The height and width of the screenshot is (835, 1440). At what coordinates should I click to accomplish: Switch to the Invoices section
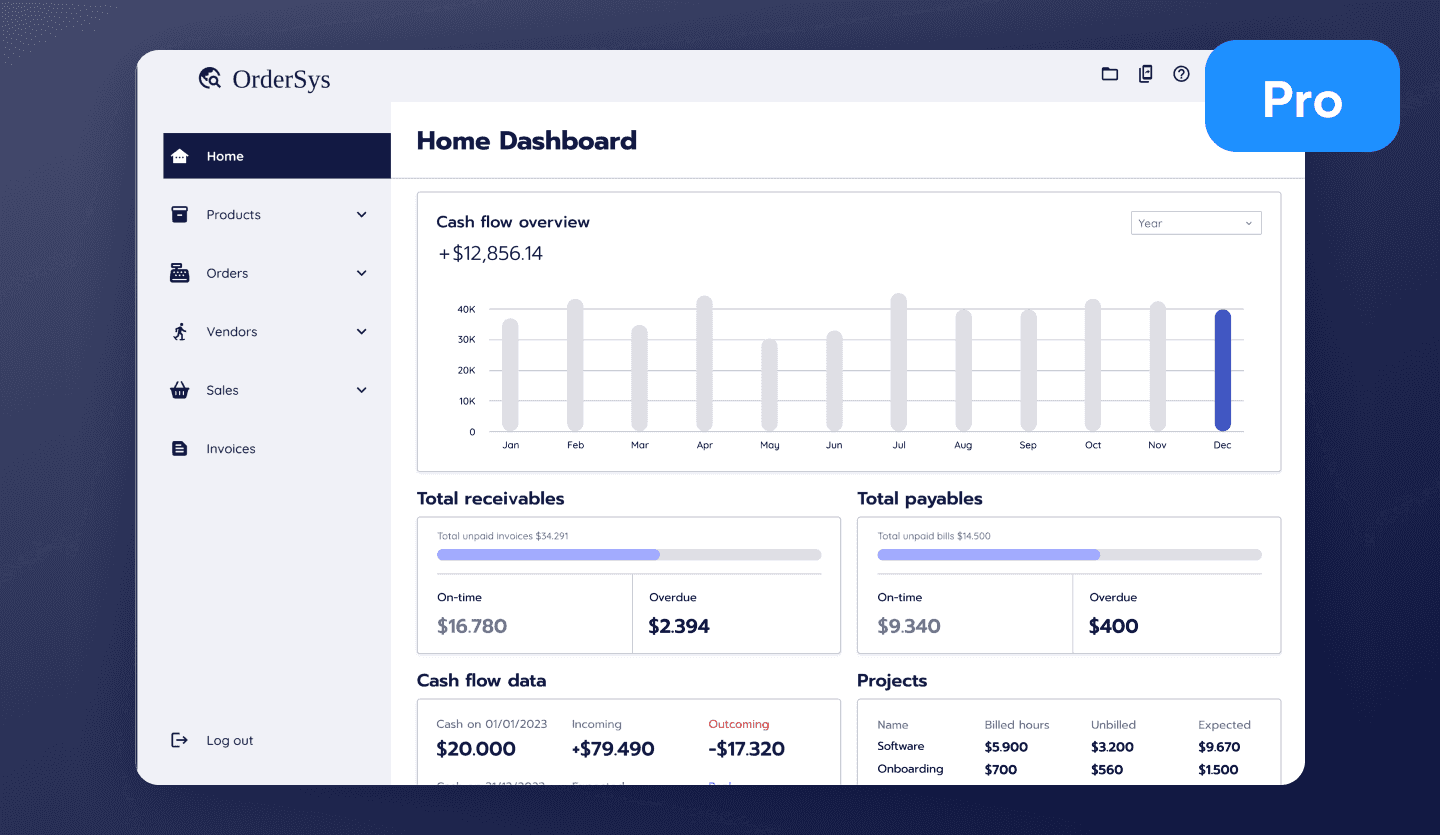click(x=231, y=448)
